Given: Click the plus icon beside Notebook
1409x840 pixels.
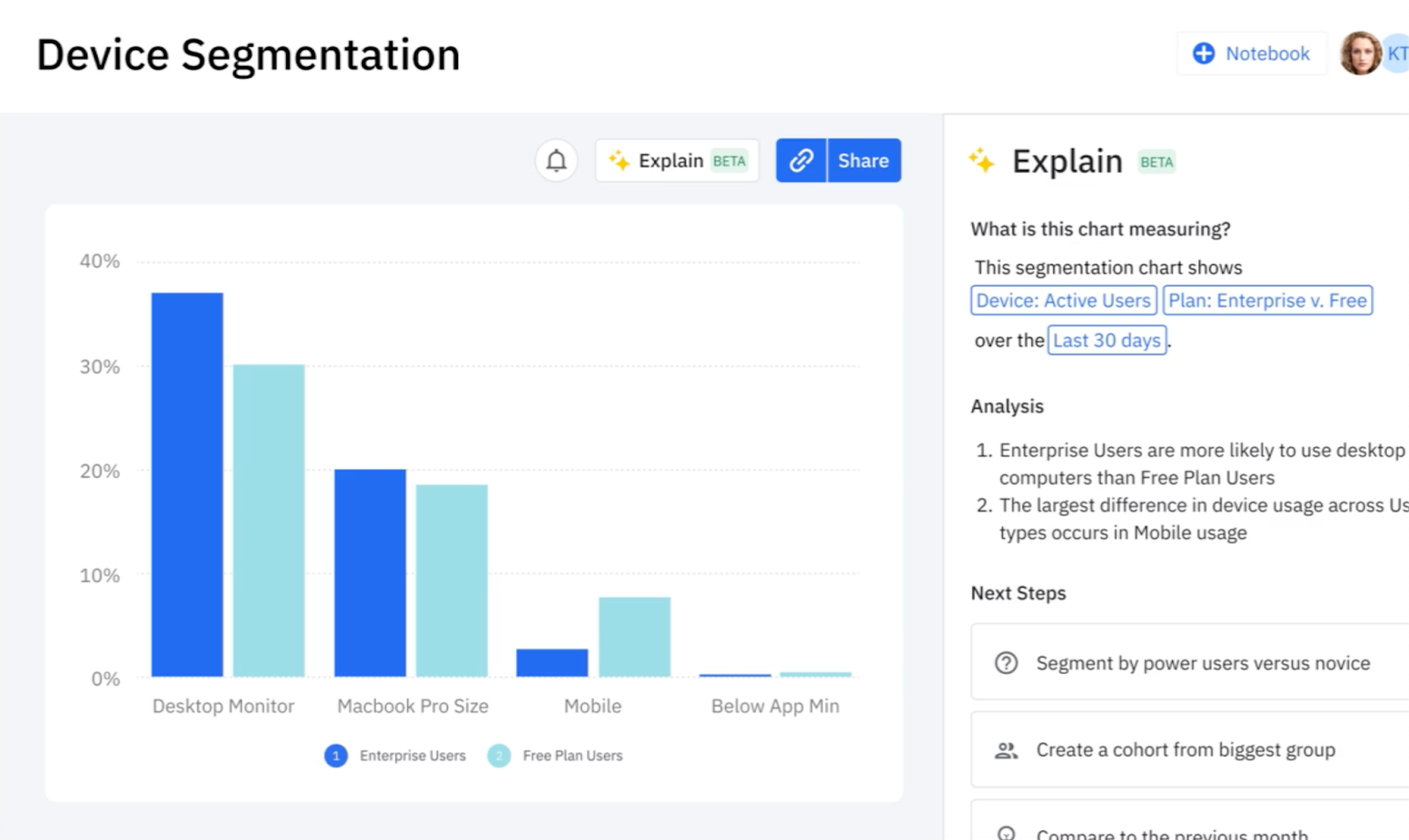Looking at the screenshot, I should 1204,54.
